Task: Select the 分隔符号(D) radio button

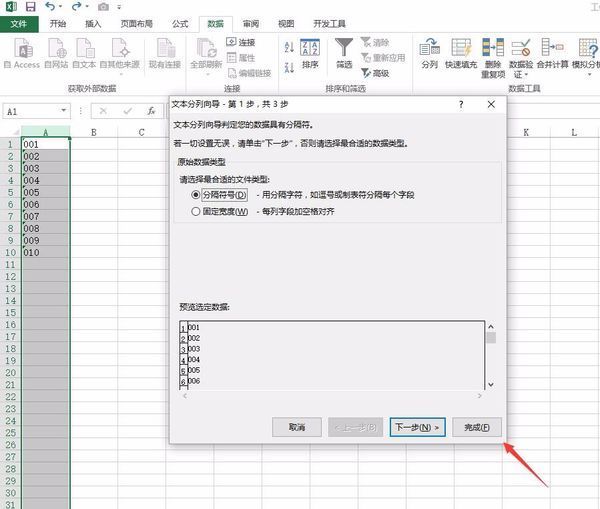Action: tap(196, 195)
